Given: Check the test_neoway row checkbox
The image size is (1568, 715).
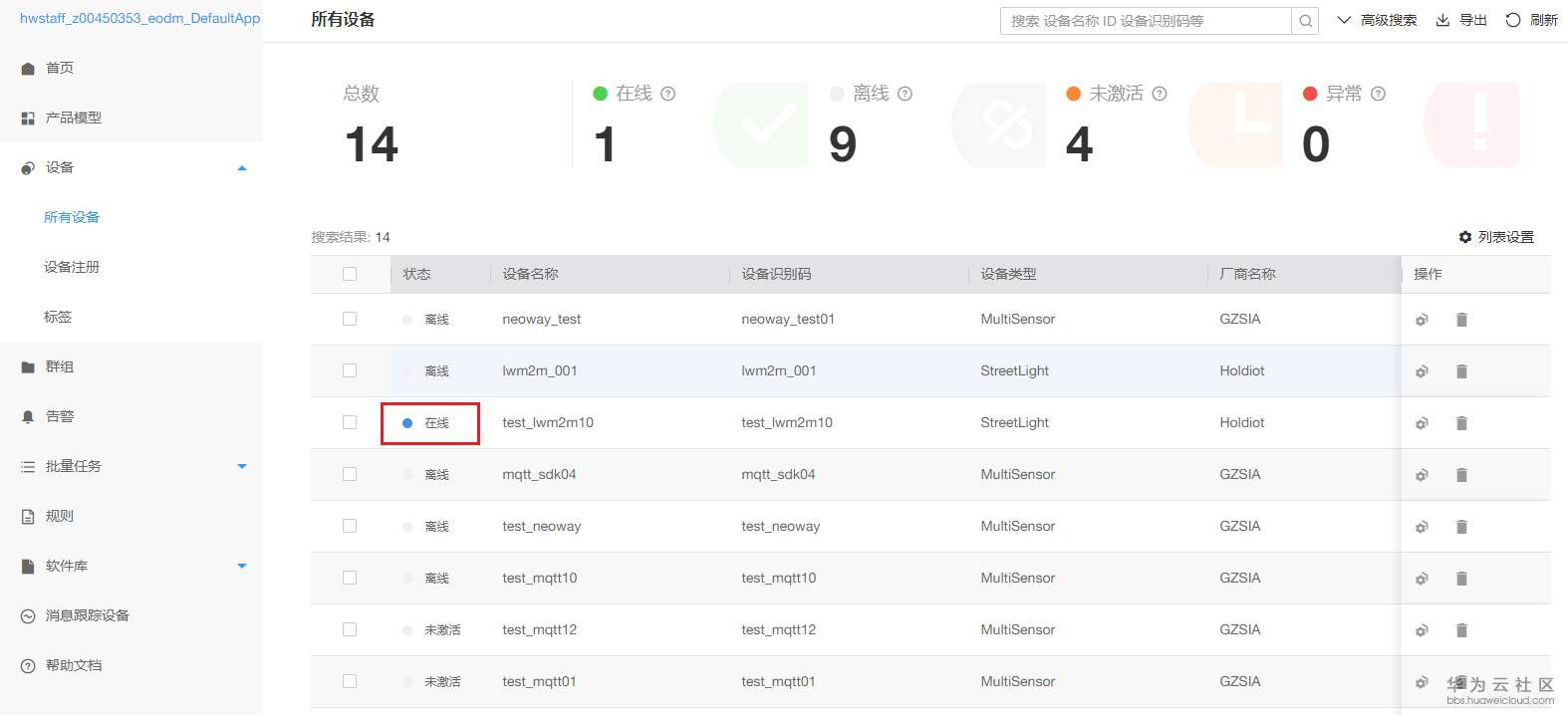Looking at the screenshot, I should point(350,526).
